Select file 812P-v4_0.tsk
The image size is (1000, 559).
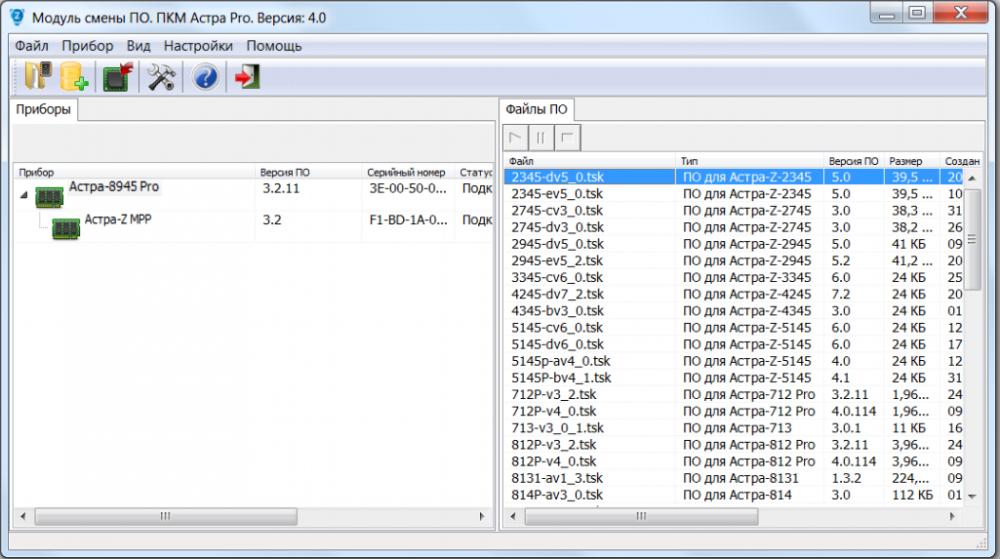coord(554,461)
